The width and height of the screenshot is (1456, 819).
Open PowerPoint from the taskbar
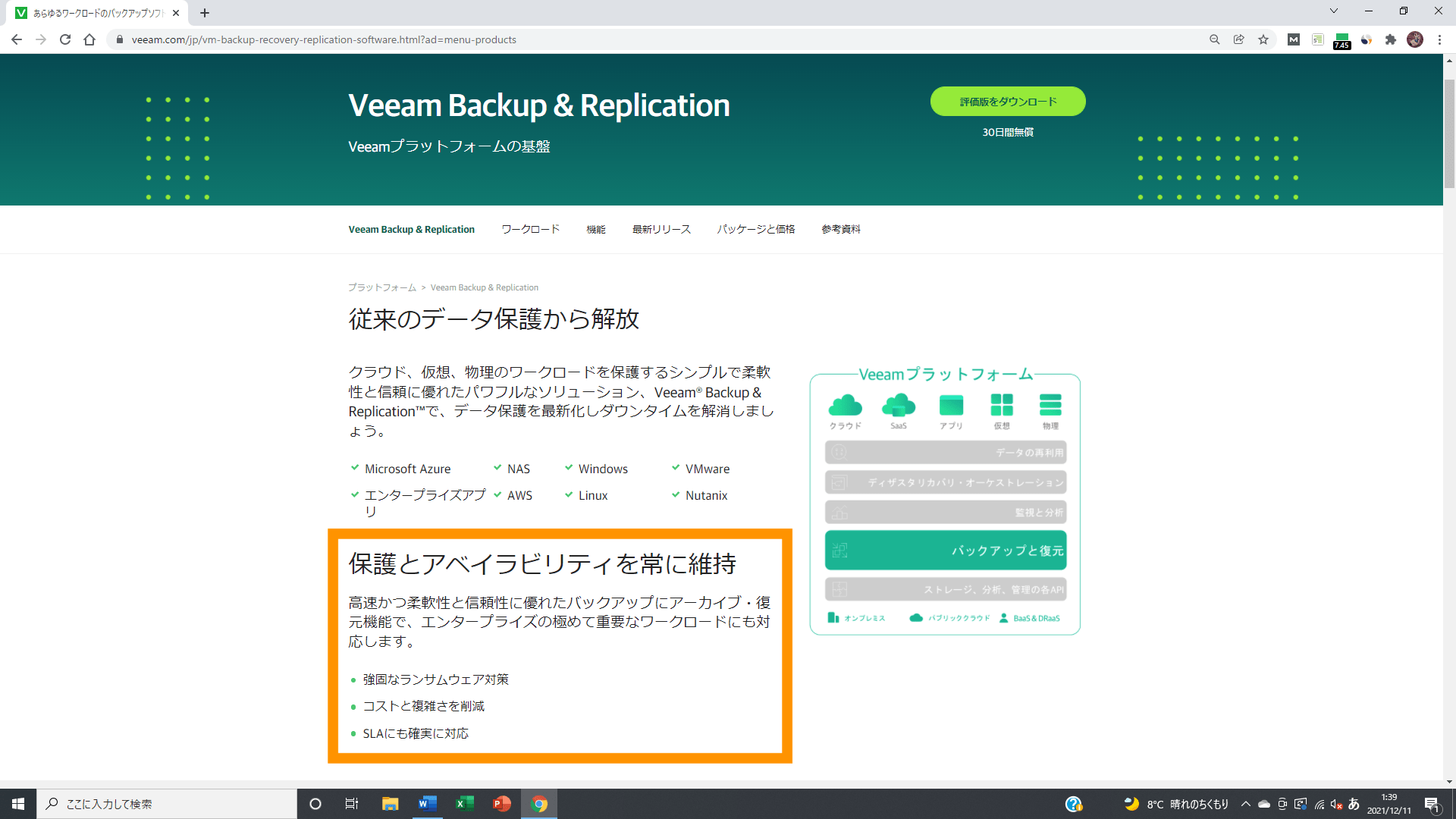(501, 804)
